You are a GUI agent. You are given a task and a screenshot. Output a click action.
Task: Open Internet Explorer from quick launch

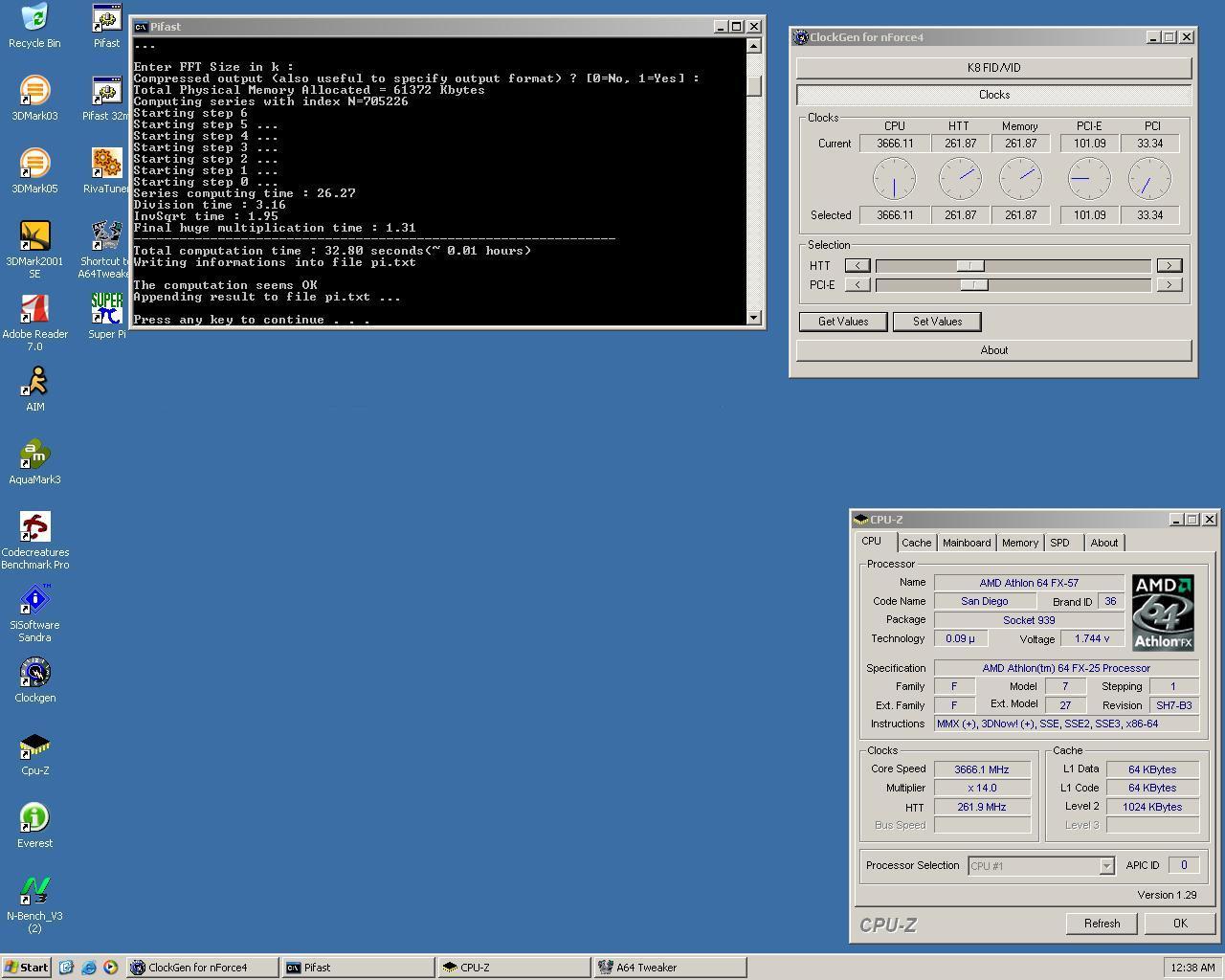click(x=88, y=968)
